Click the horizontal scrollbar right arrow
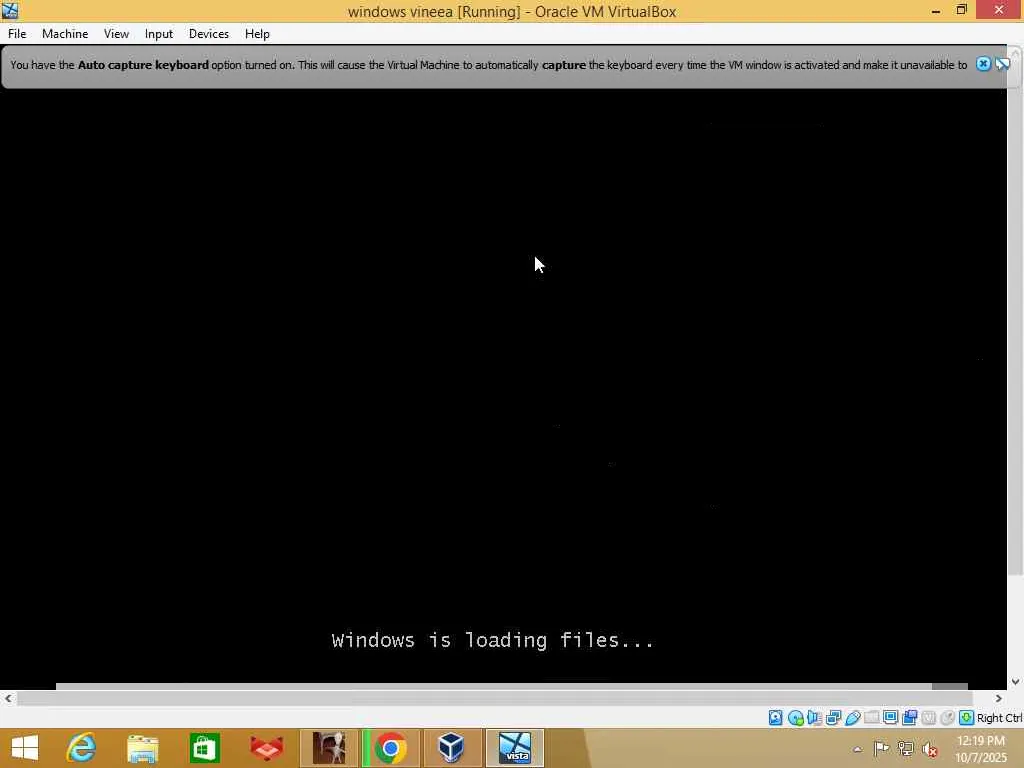The image size is (1024, 768). (999, 698)
